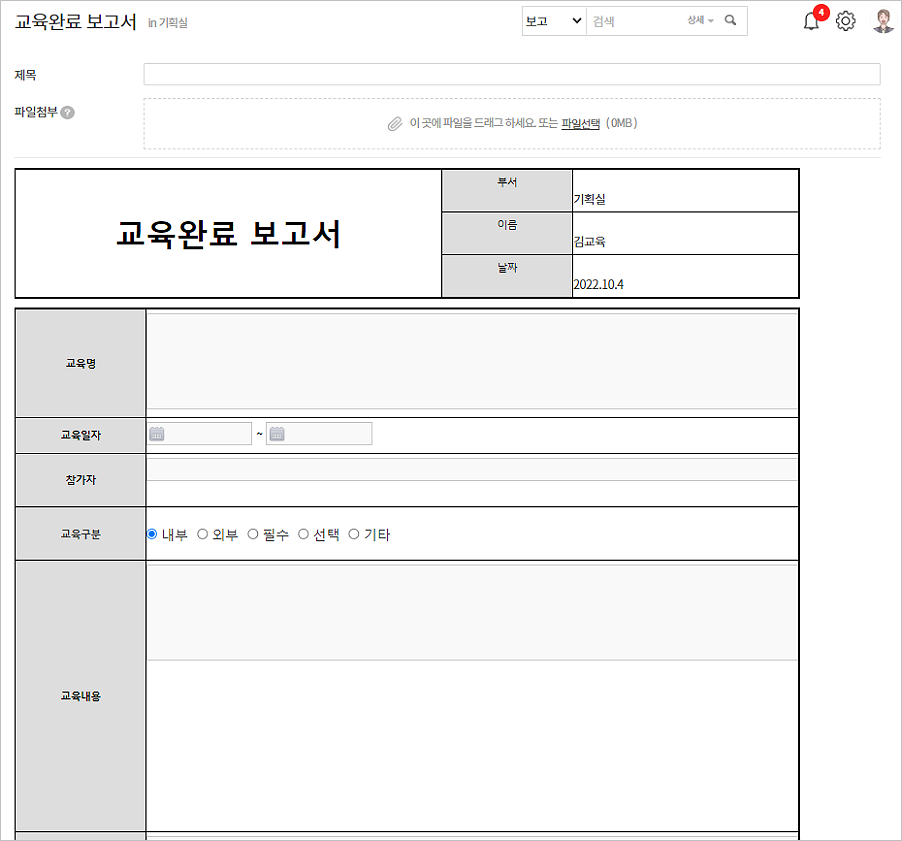The image size is (902, 841).
Task: Click the 기획실 breadcrumb in header
Action: coord(173,23)
